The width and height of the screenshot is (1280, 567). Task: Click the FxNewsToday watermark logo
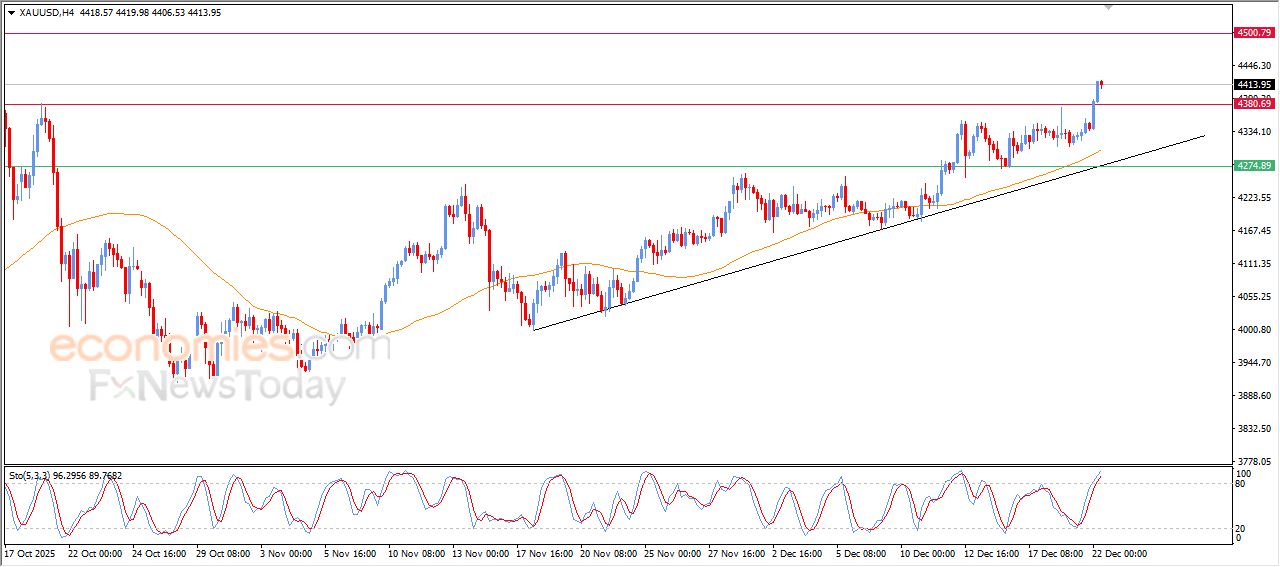tap(218, 385)
